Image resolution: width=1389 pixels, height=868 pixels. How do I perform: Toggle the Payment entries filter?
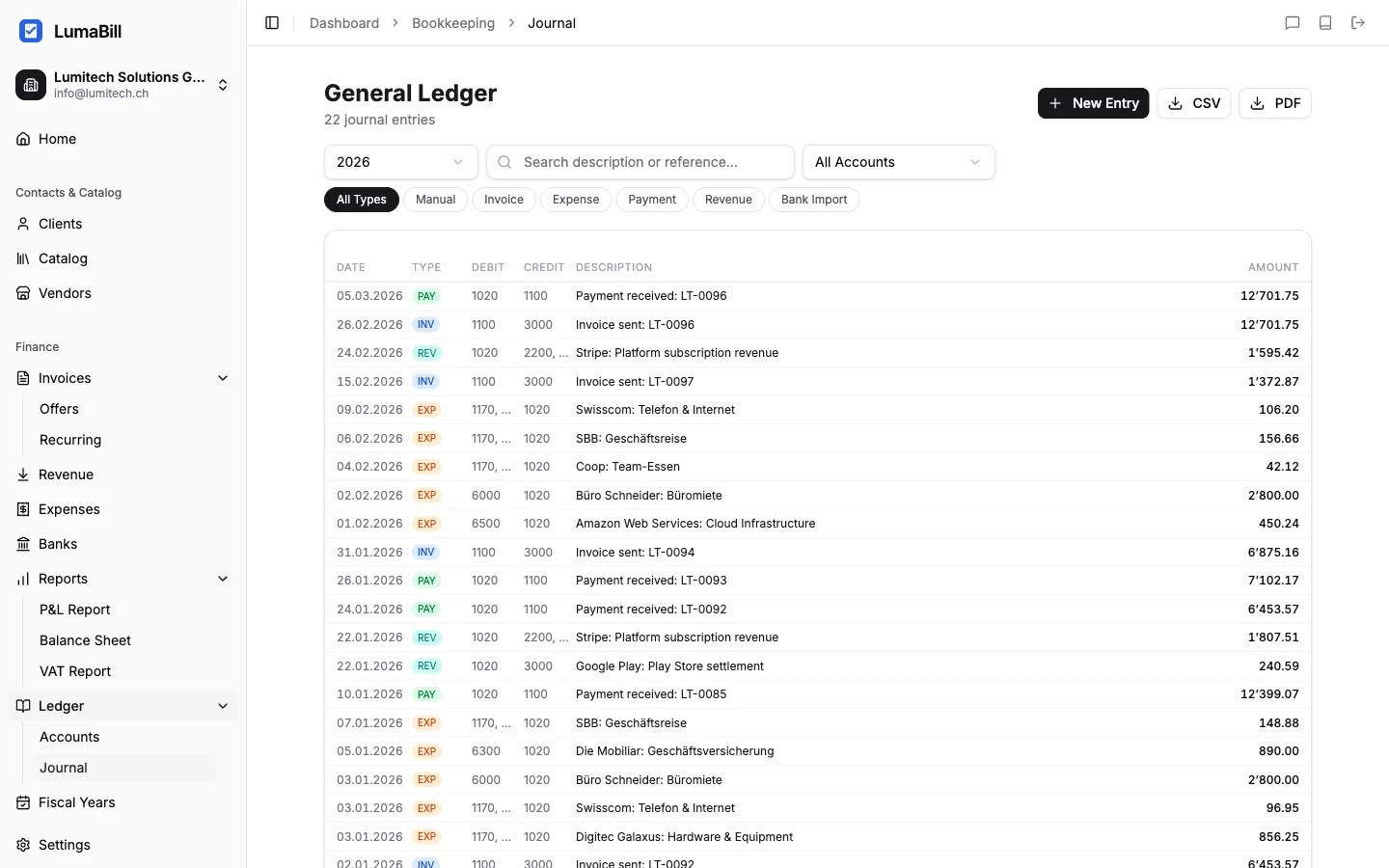click(x=652, y=200)
